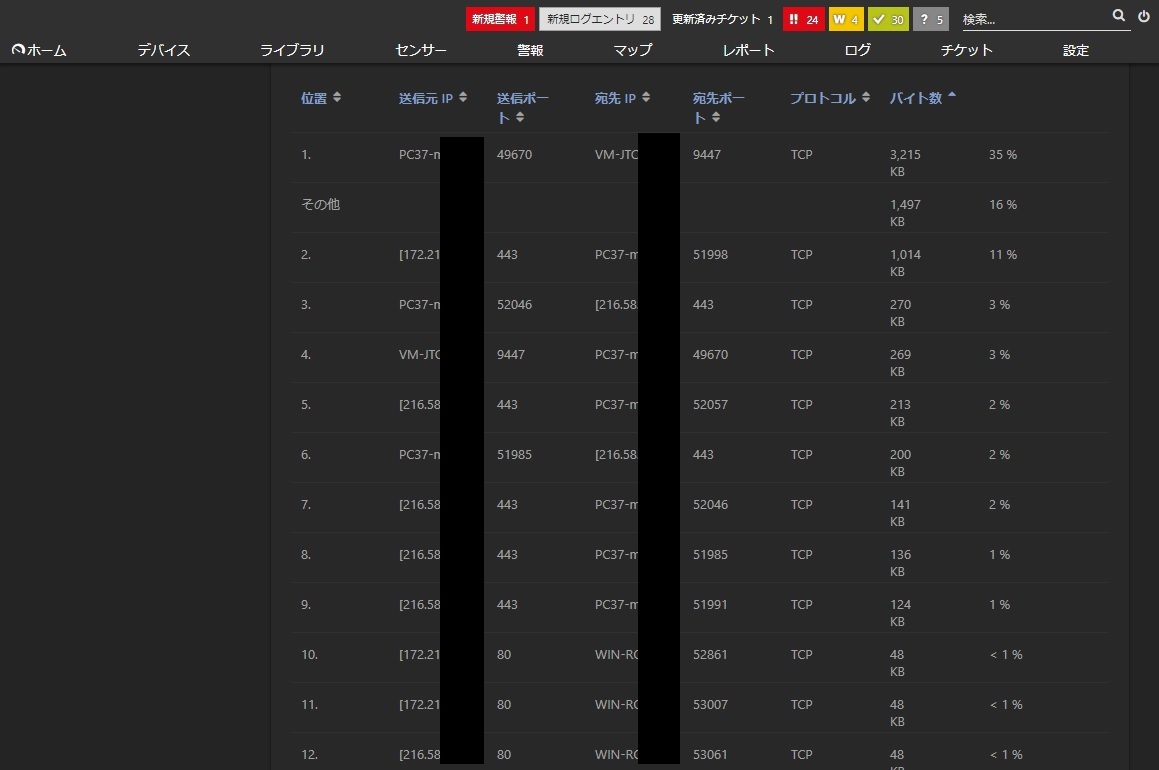Sort by 宛先ポート column arrows
The width and height of the screenshot is (1159, 770).
coord(716,117)
